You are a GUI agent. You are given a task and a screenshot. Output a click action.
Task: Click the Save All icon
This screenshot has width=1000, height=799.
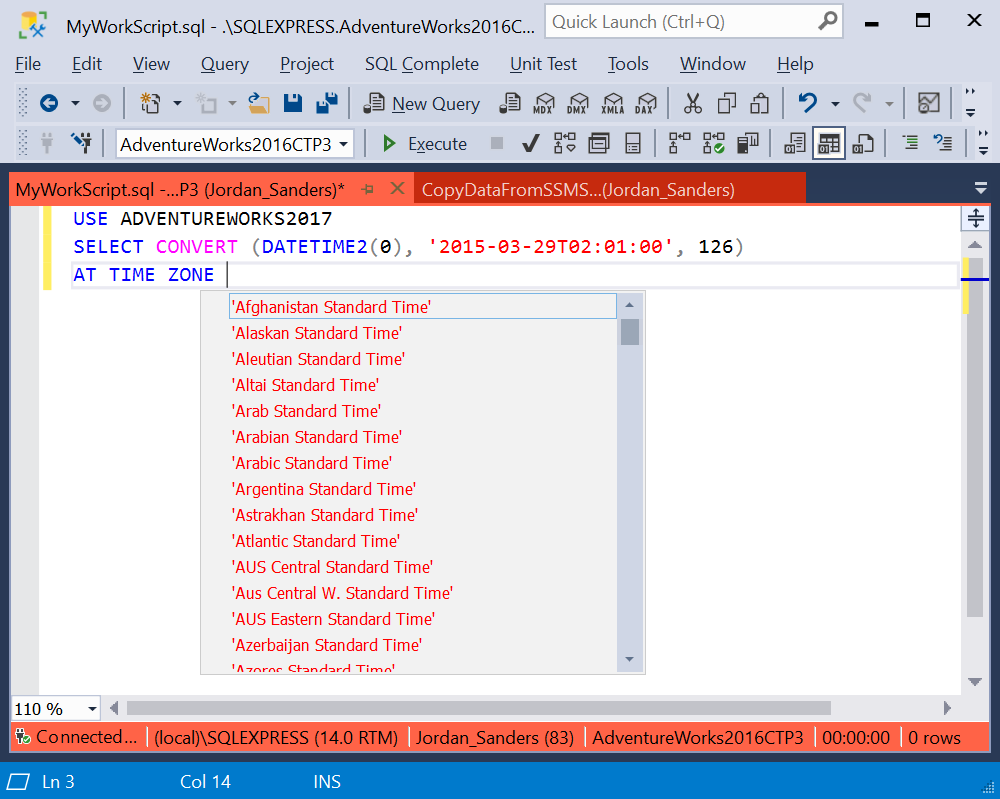click(327, 103)
